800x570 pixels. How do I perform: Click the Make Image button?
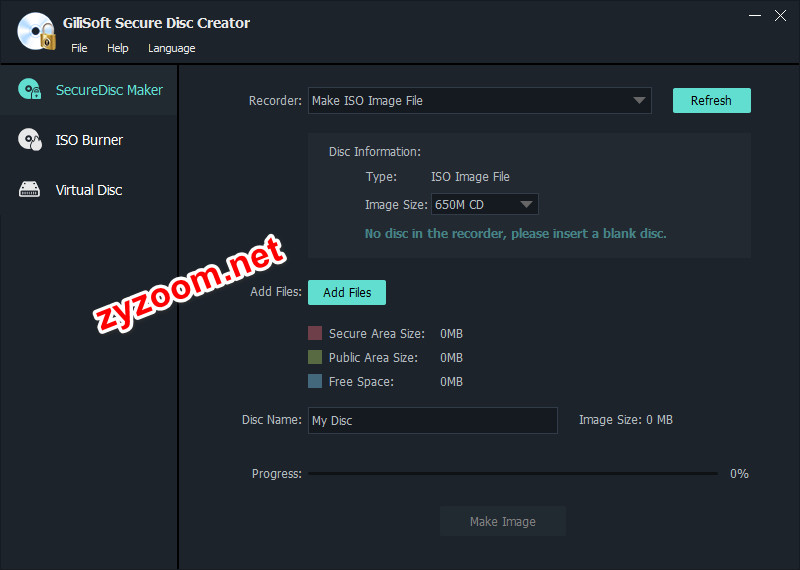coord(503,521)
